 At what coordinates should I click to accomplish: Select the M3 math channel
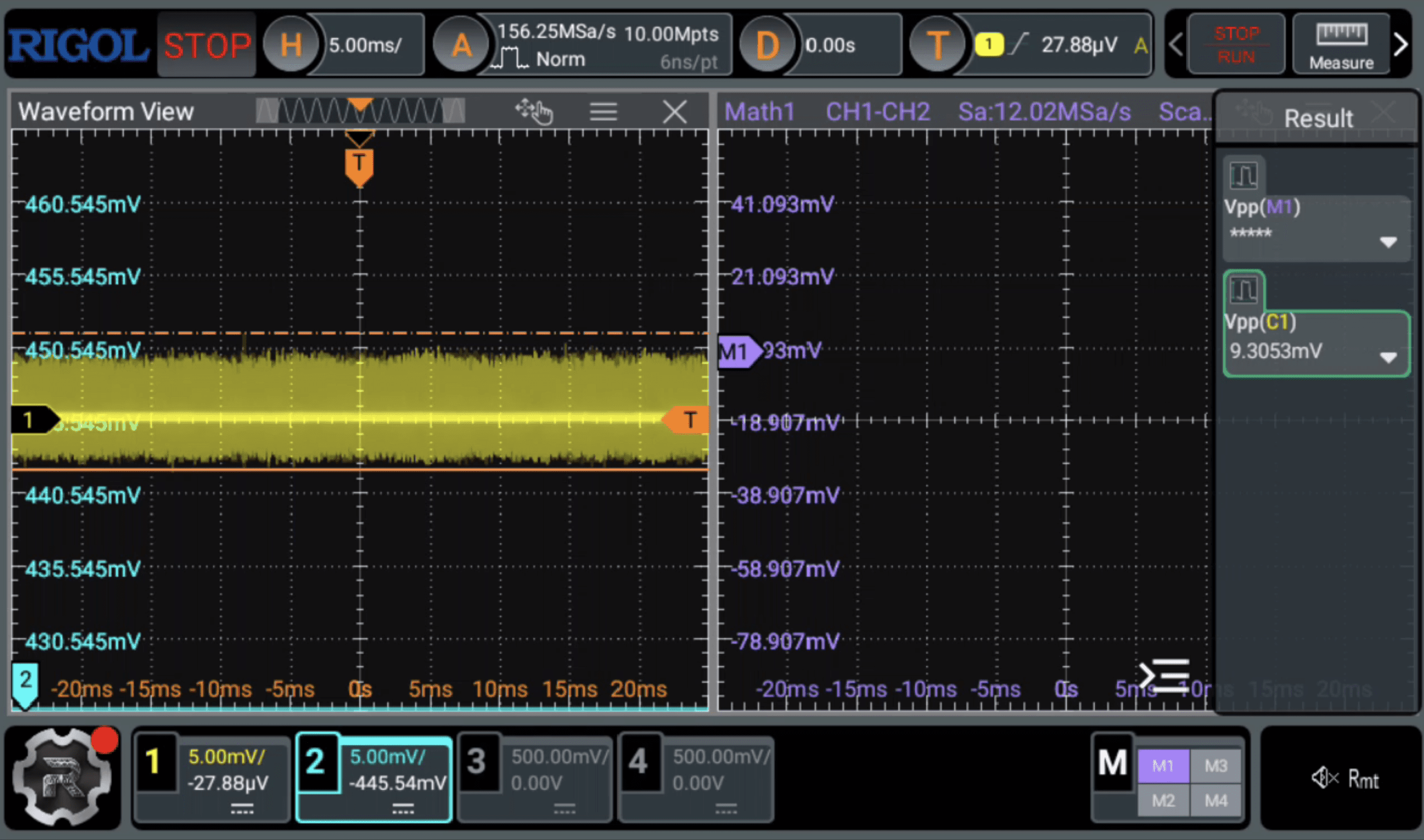[x=1216, y=766]
